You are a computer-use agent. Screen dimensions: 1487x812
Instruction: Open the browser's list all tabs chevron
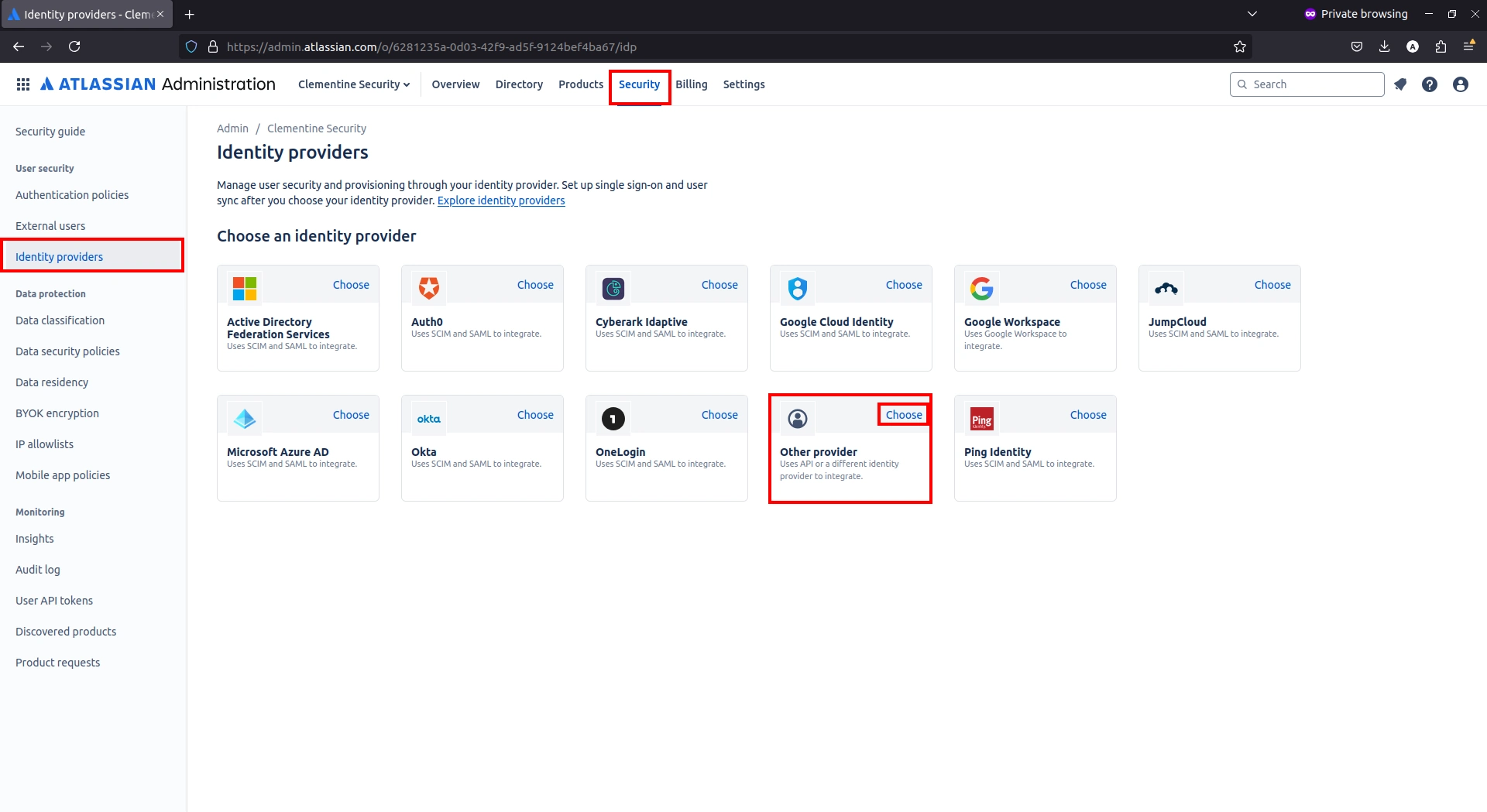point(1252,13)
